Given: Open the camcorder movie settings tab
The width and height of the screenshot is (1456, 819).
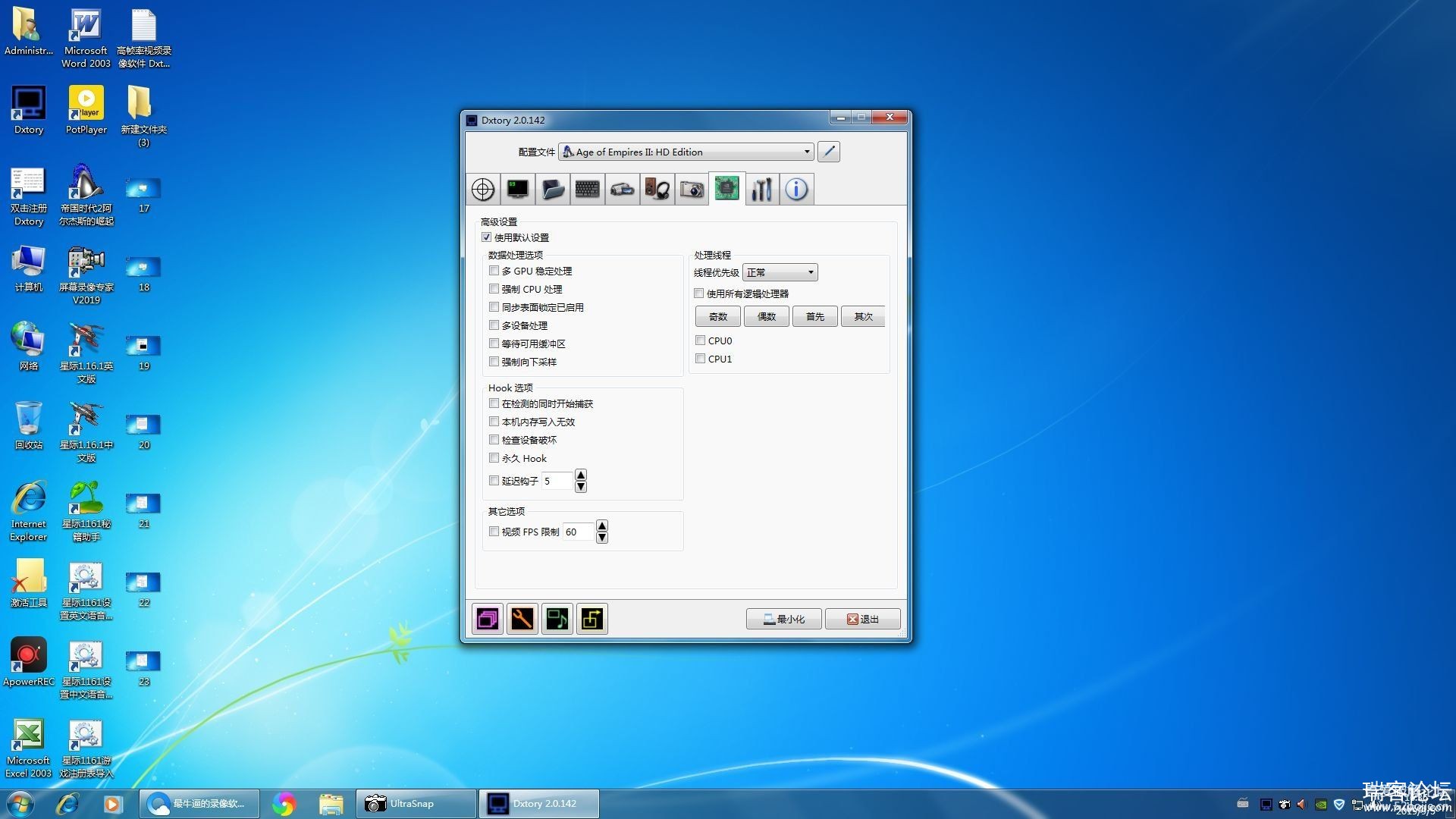Looking at the screenshot, I should (623, 189).
